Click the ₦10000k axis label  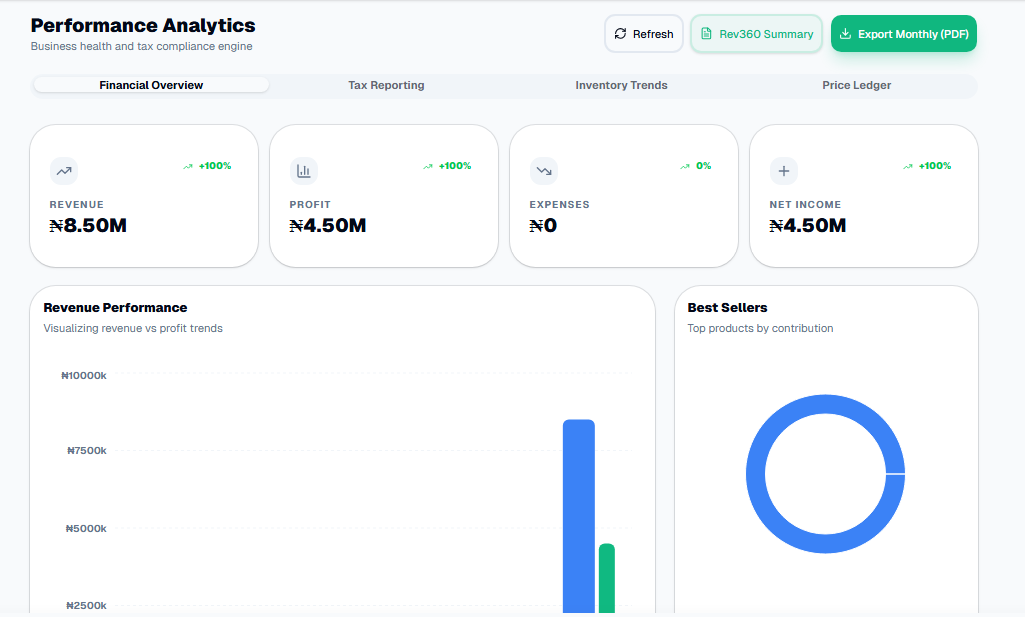pos(84,376)
